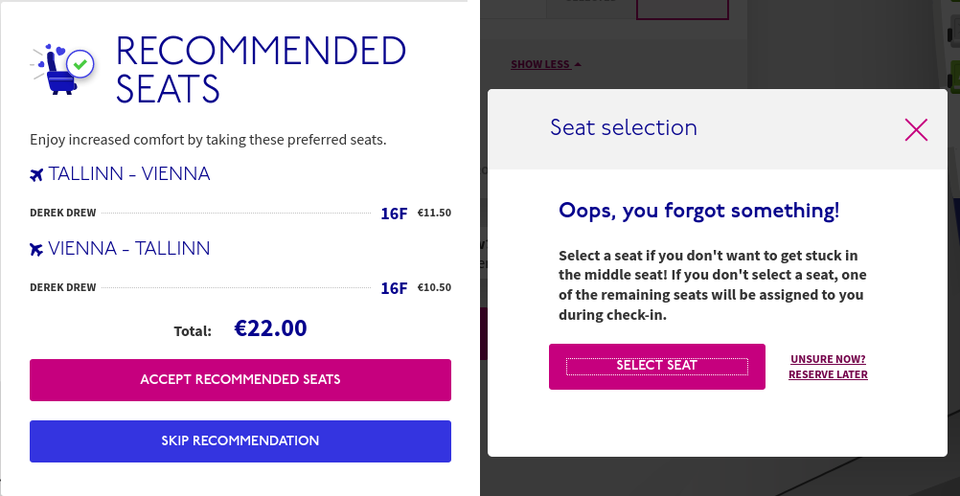Click the Tallinn - Vienna route heading
The height and width of the screenshot is (496, 960).
point(129,174)
